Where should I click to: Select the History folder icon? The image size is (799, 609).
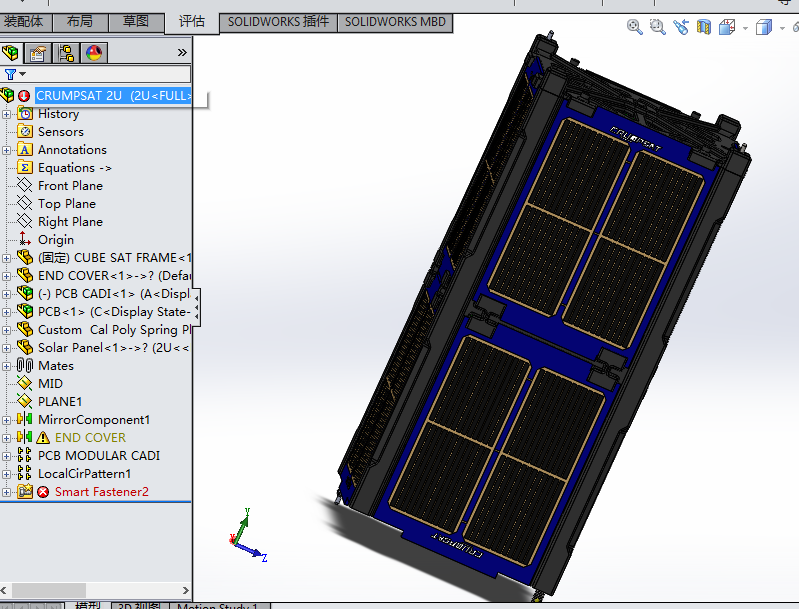(x=25, y=114)
